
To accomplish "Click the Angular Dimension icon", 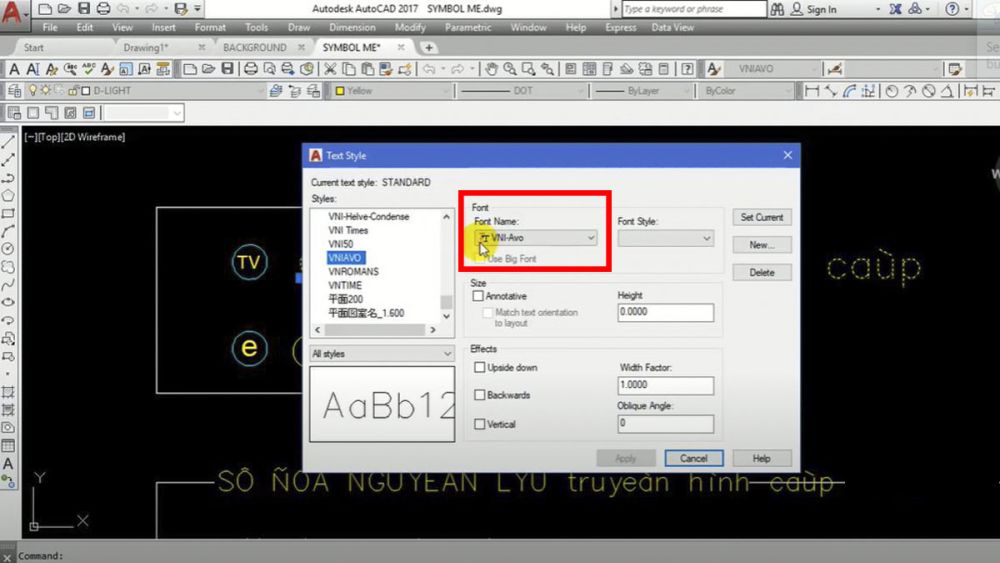I will [x=947, y=91].
